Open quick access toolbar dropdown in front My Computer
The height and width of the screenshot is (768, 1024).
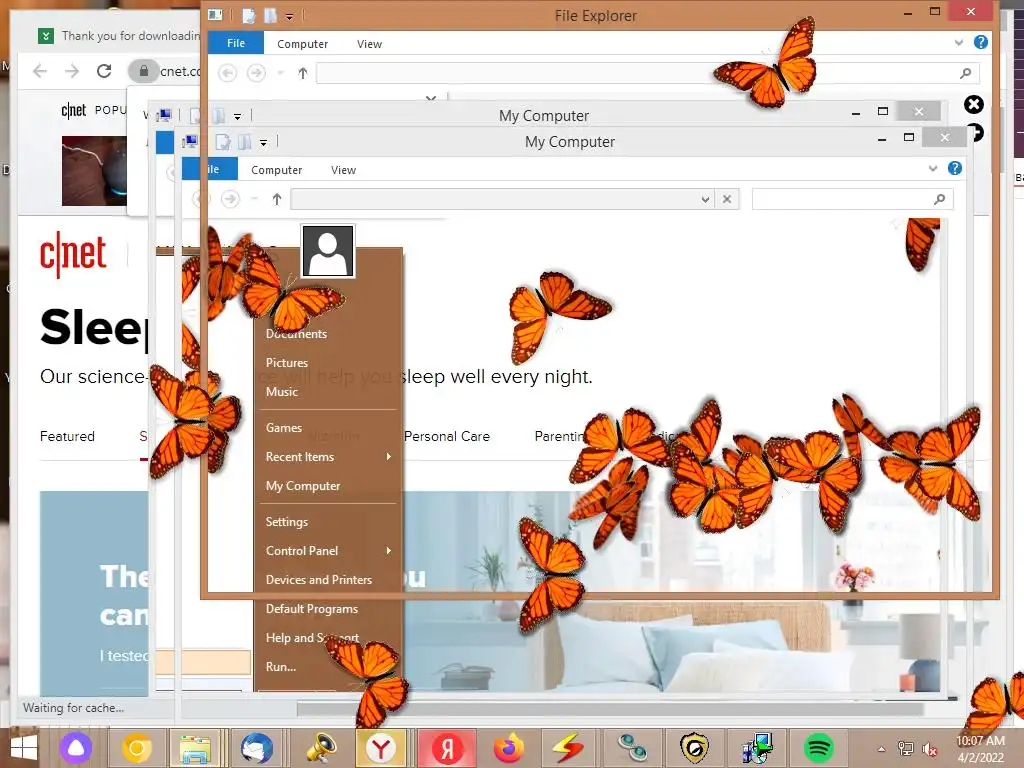point(263,142)
